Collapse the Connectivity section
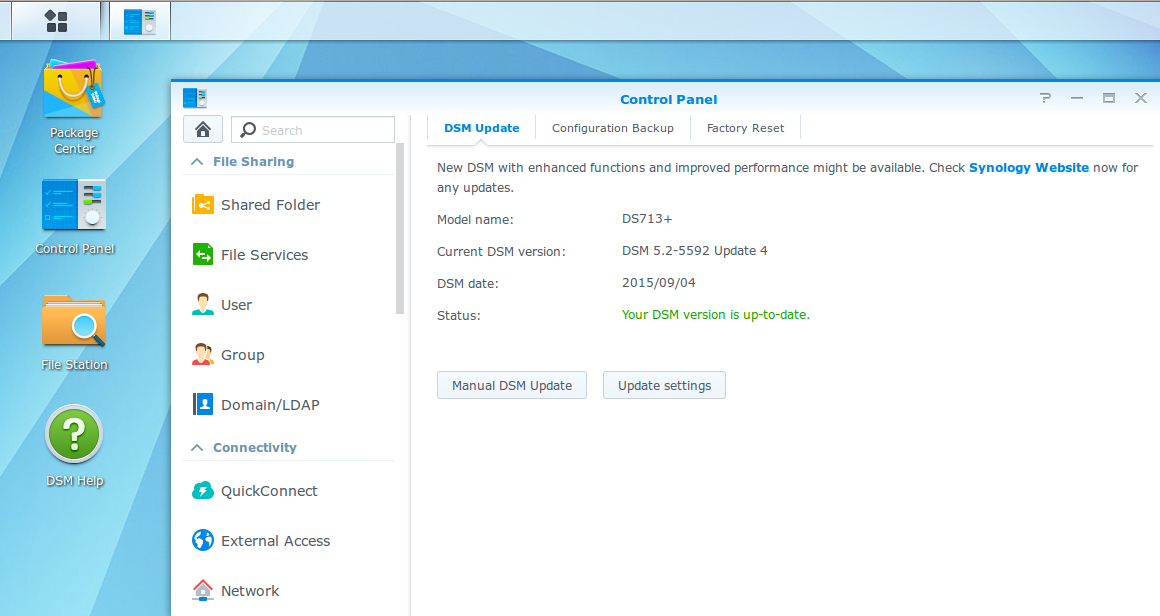 click(197, 448)
